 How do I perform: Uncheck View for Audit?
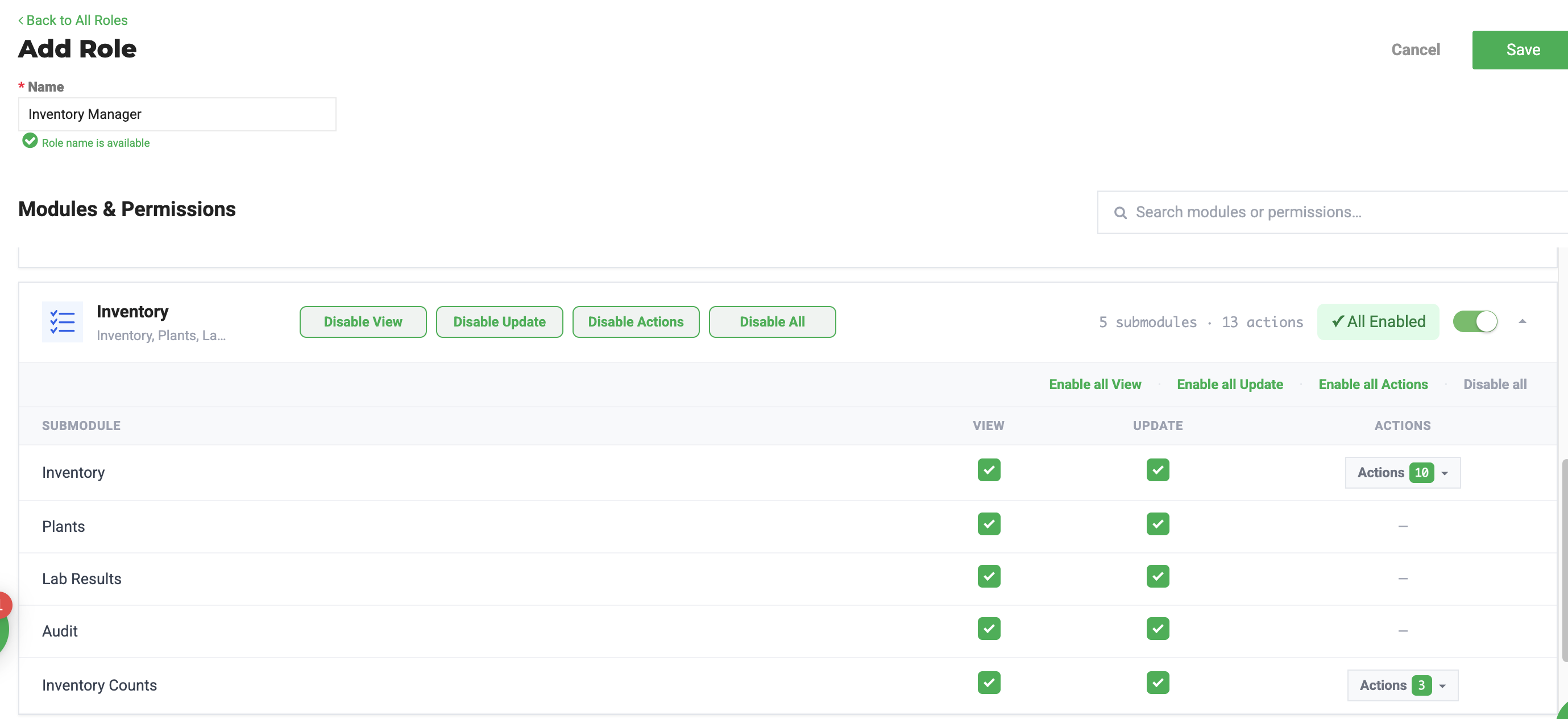989,629
